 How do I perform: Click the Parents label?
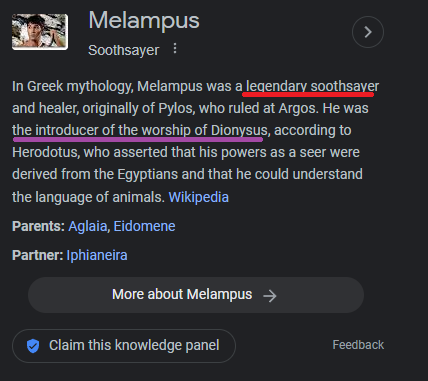[38, 226]
